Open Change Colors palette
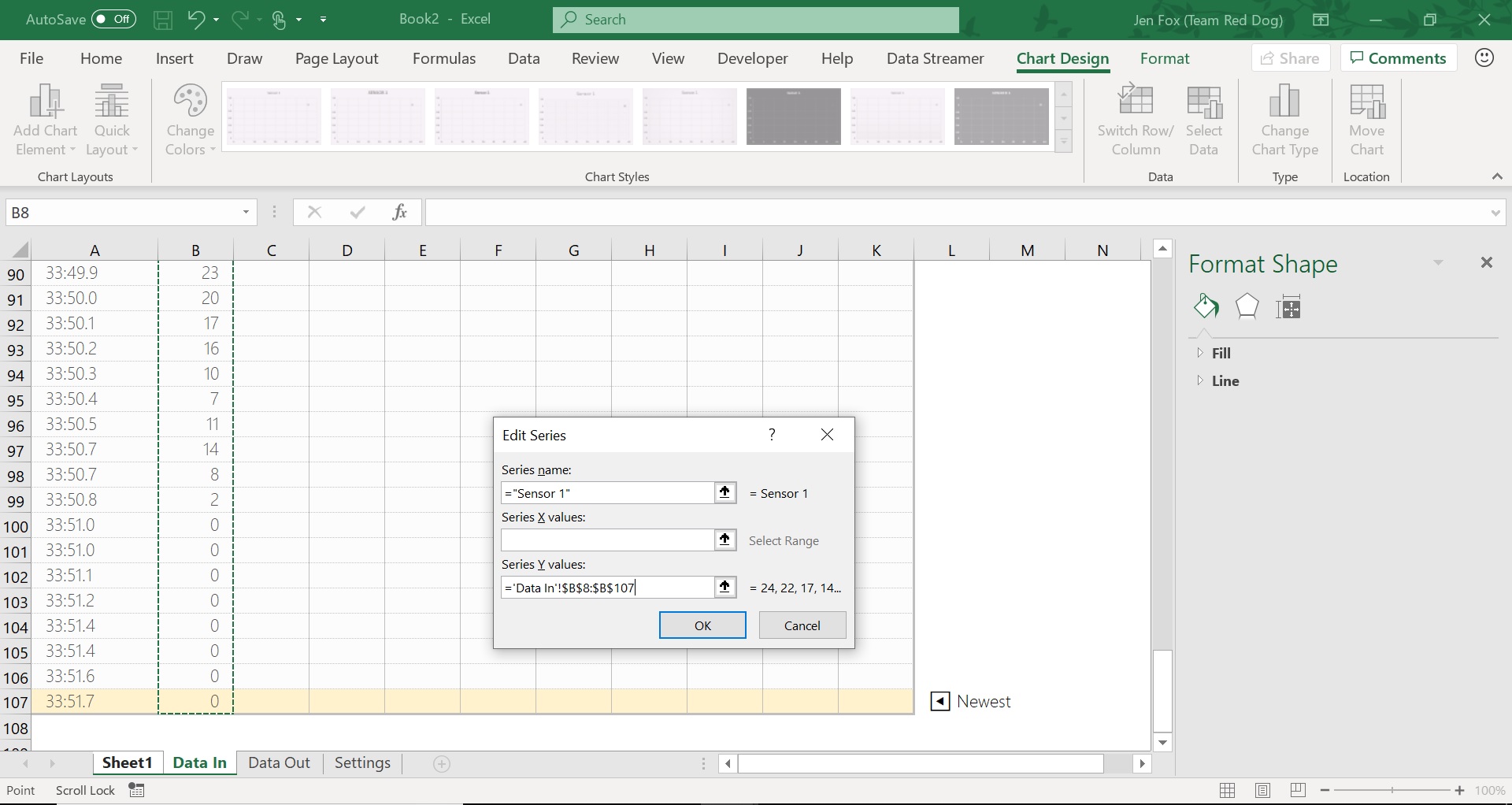Image resolution: width=1512 pixels, height=805 pixels. coord(190,120)
